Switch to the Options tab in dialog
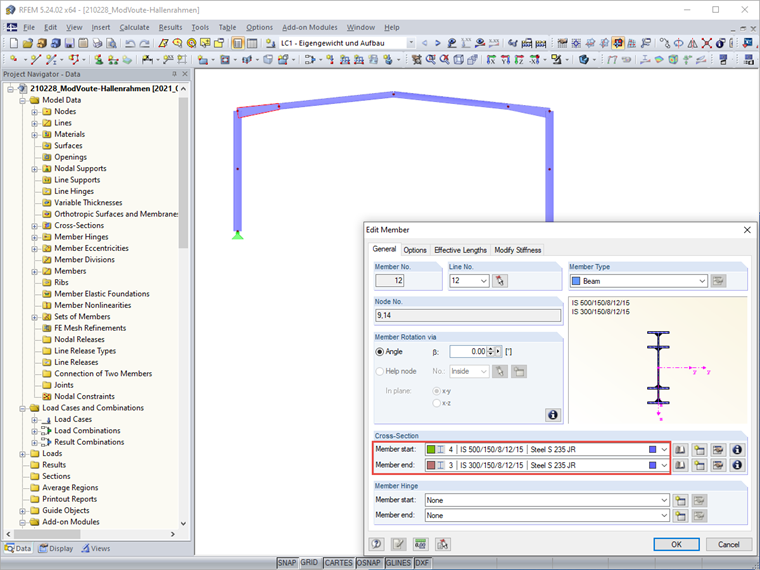Viewport: 760px width, 570px height. 415,250
